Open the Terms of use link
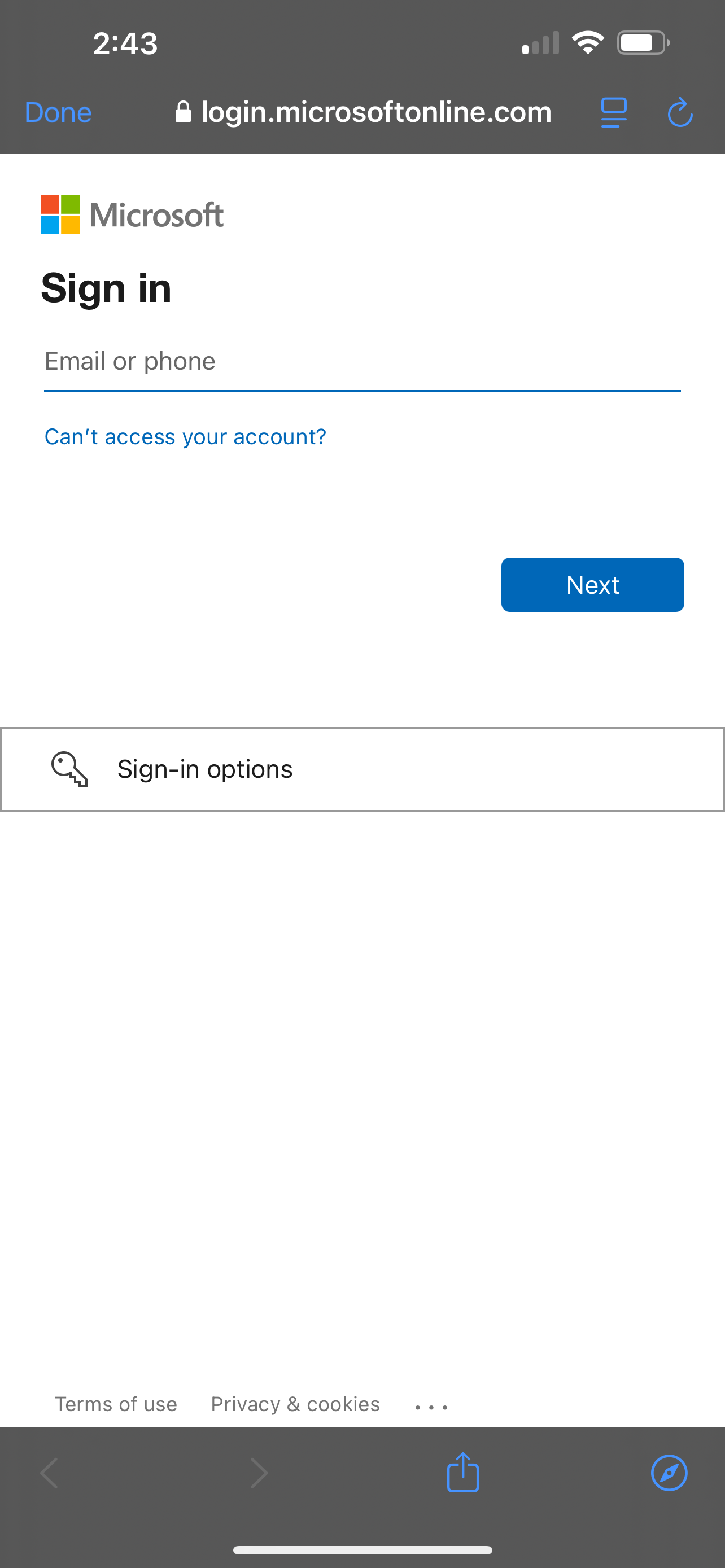The width and height of the screenshot is (725, 1568). click(x=116, y=1404)
